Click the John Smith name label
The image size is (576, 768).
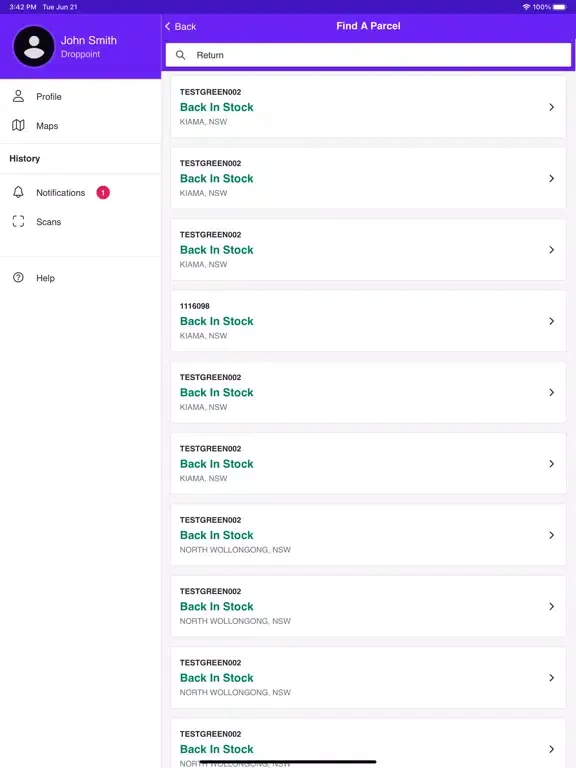click(89, 40)
